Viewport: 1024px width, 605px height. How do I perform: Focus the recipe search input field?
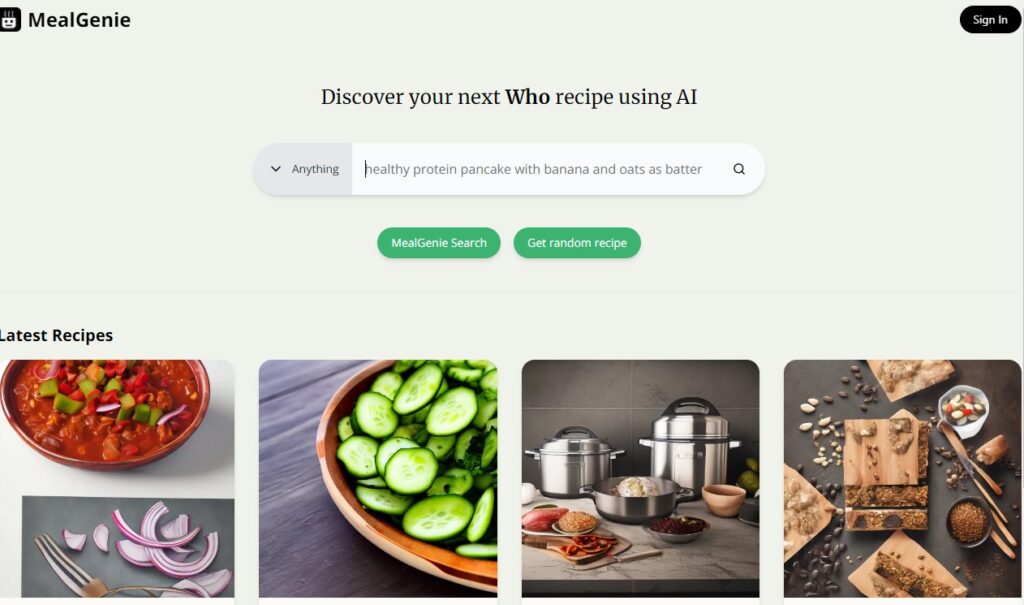click(542, 169)
